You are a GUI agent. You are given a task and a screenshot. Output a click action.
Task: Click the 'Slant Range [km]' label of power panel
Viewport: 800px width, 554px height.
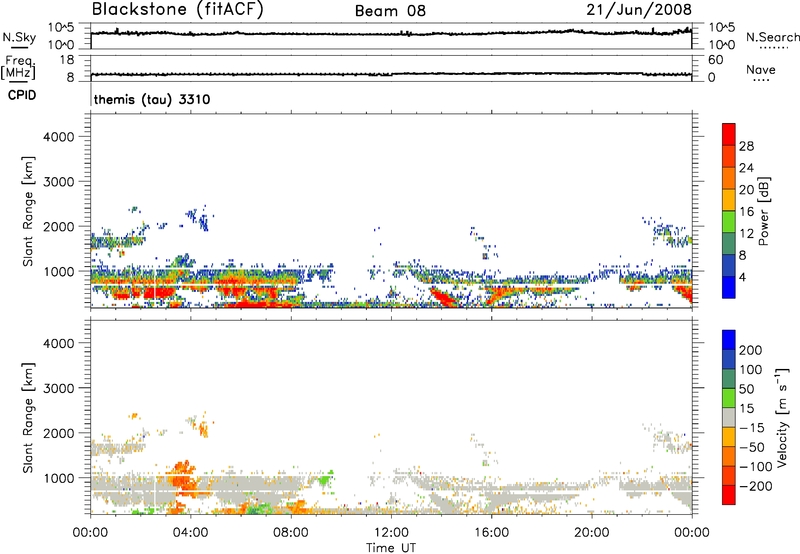(28, 211)
